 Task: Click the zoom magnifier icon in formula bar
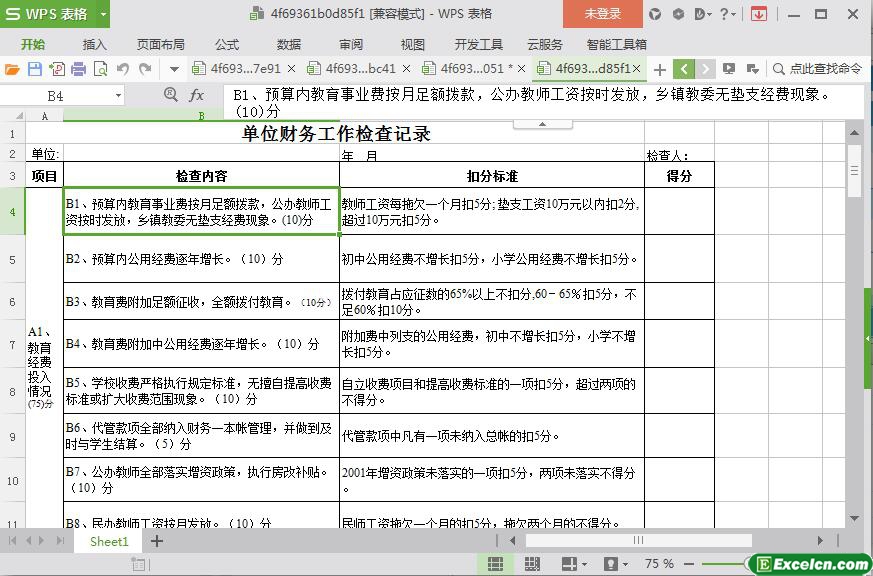coord(171,95)
